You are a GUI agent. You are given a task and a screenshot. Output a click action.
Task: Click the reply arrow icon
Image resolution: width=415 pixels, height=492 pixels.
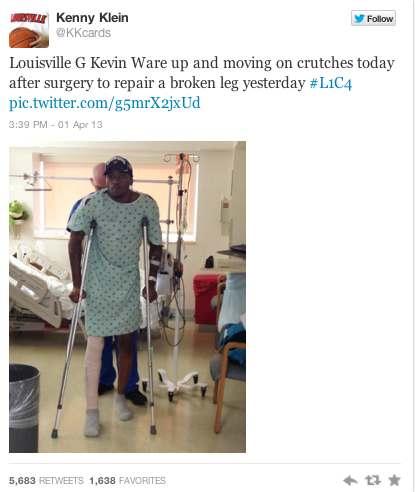coord(350,480)
